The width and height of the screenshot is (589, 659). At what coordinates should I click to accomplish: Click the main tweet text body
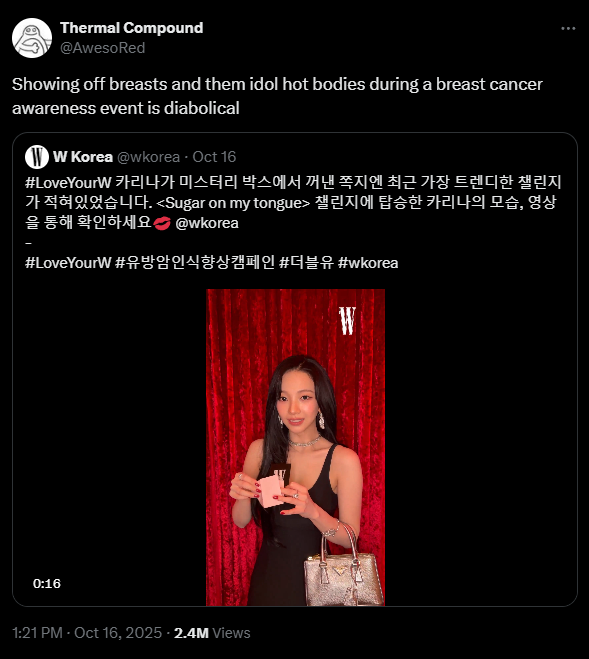click(x=277, y=96)
